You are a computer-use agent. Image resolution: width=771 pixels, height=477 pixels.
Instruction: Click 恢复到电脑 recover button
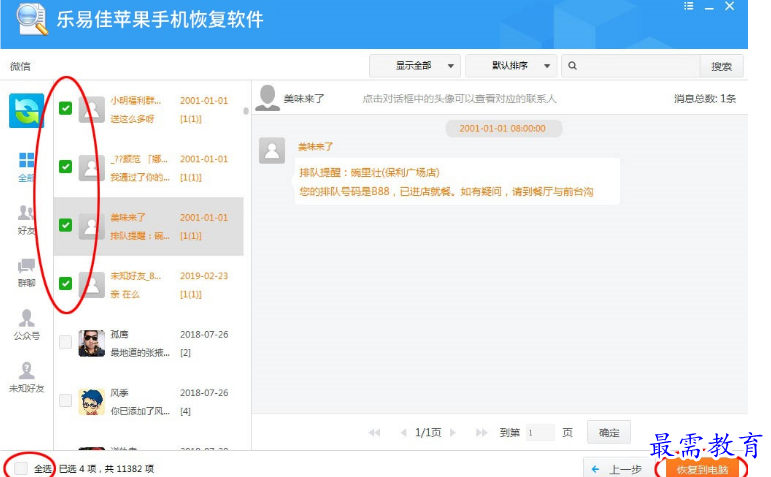coord(702,469)
